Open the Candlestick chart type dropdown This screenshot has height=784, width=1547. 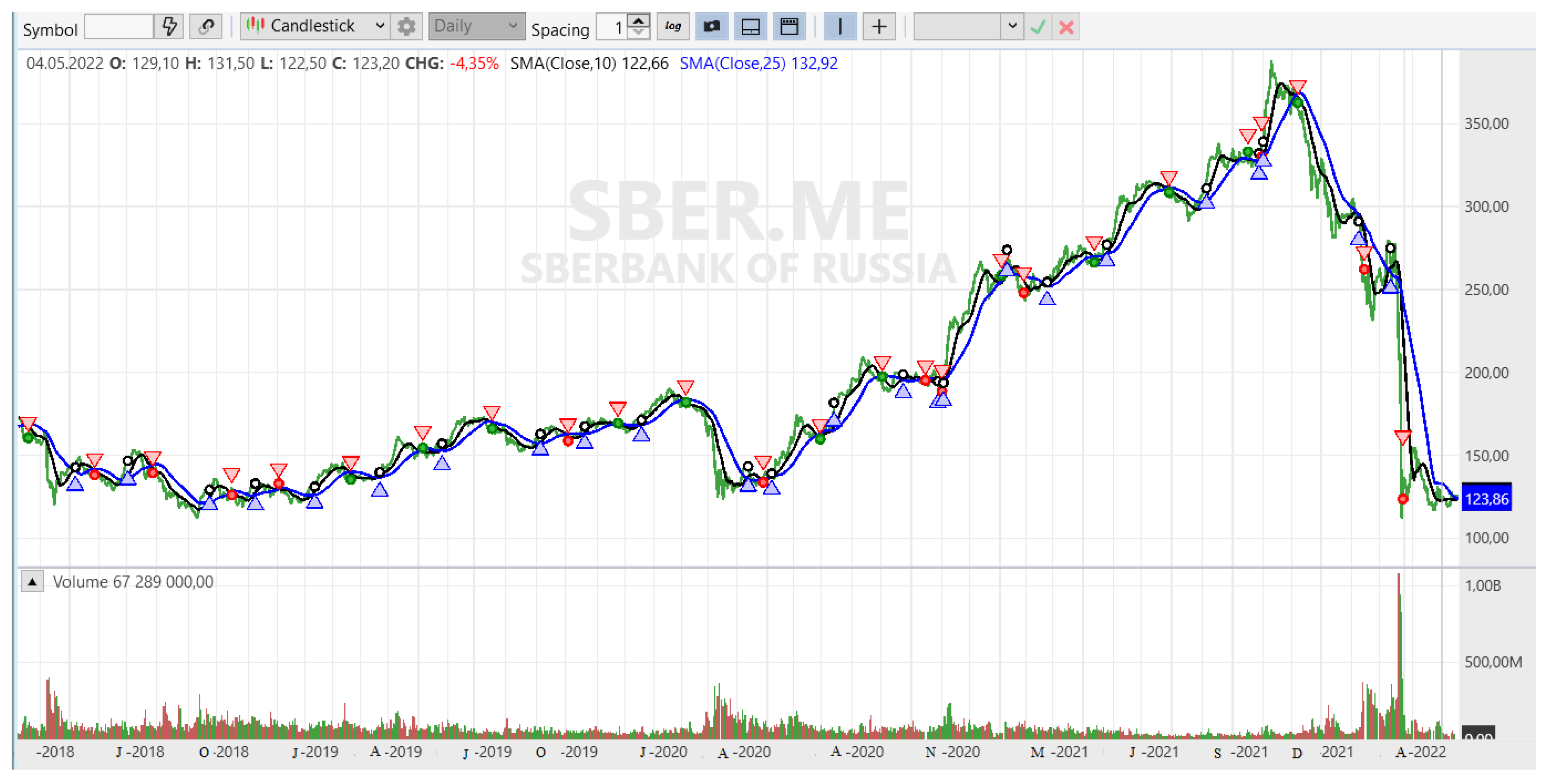point(315,27)
